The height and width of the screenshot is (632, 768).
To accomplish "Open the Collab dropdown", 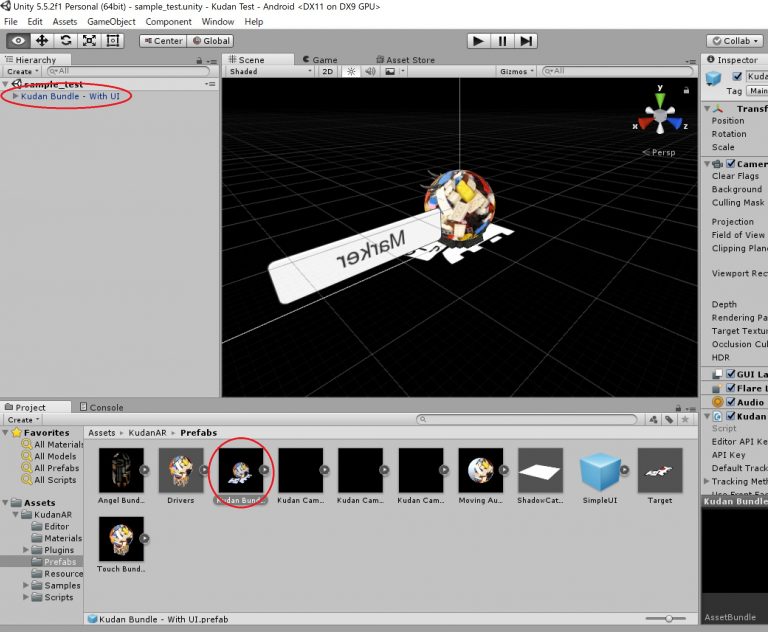I will [735, 41].
